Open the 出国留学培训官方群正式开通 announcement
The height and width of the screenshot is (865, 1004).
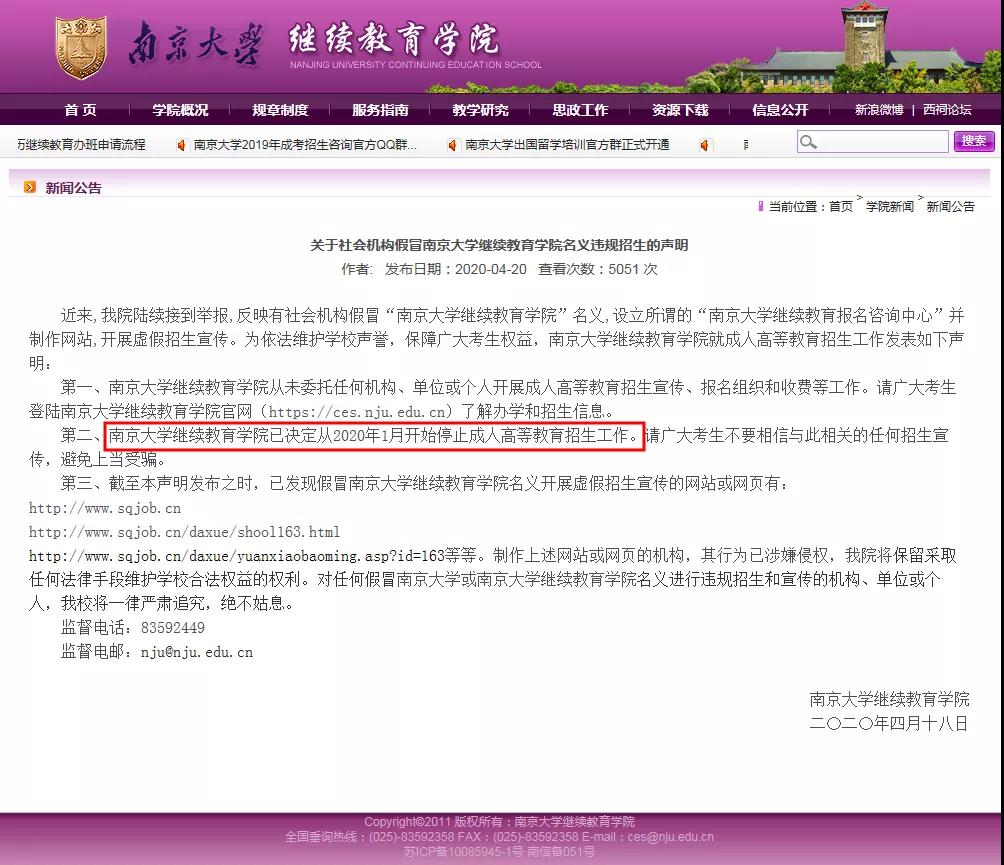pyautogui.click(x=567, y=145)
